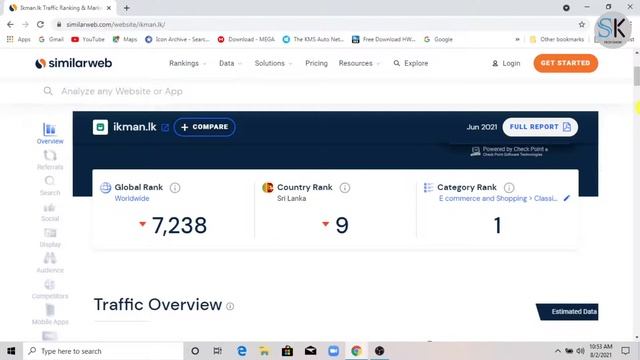Show hidden system tray icons

[558, 351]
